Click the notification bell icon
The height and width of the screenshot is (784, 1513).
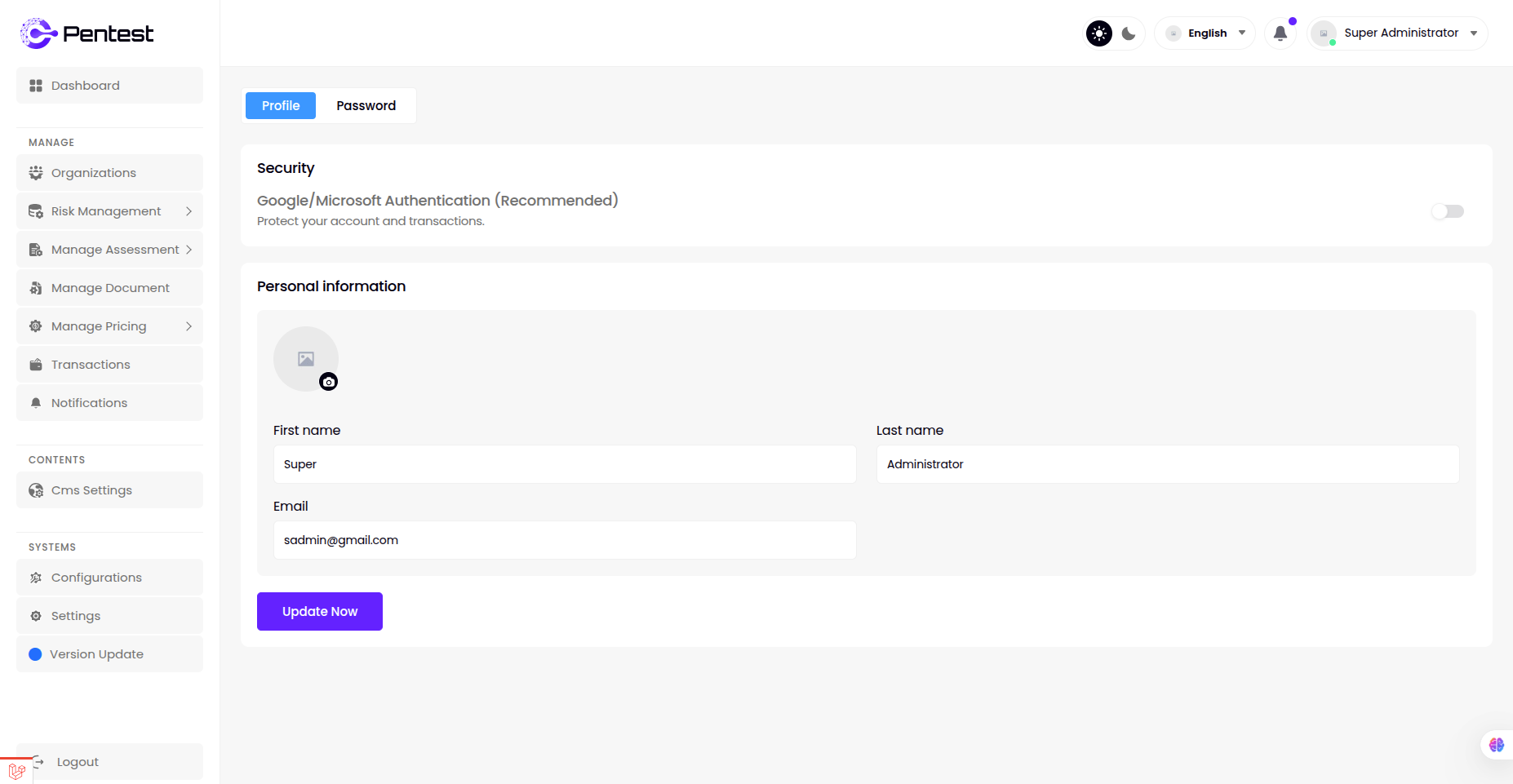coord(1280,33)
